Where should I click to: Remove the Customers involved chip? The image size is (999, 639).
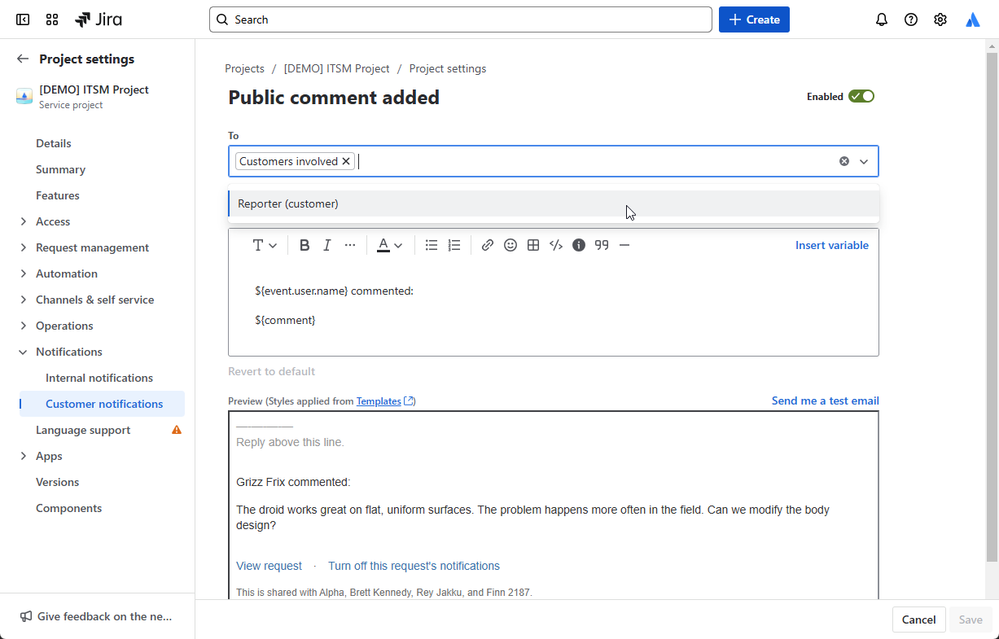[x=346, y=161]
